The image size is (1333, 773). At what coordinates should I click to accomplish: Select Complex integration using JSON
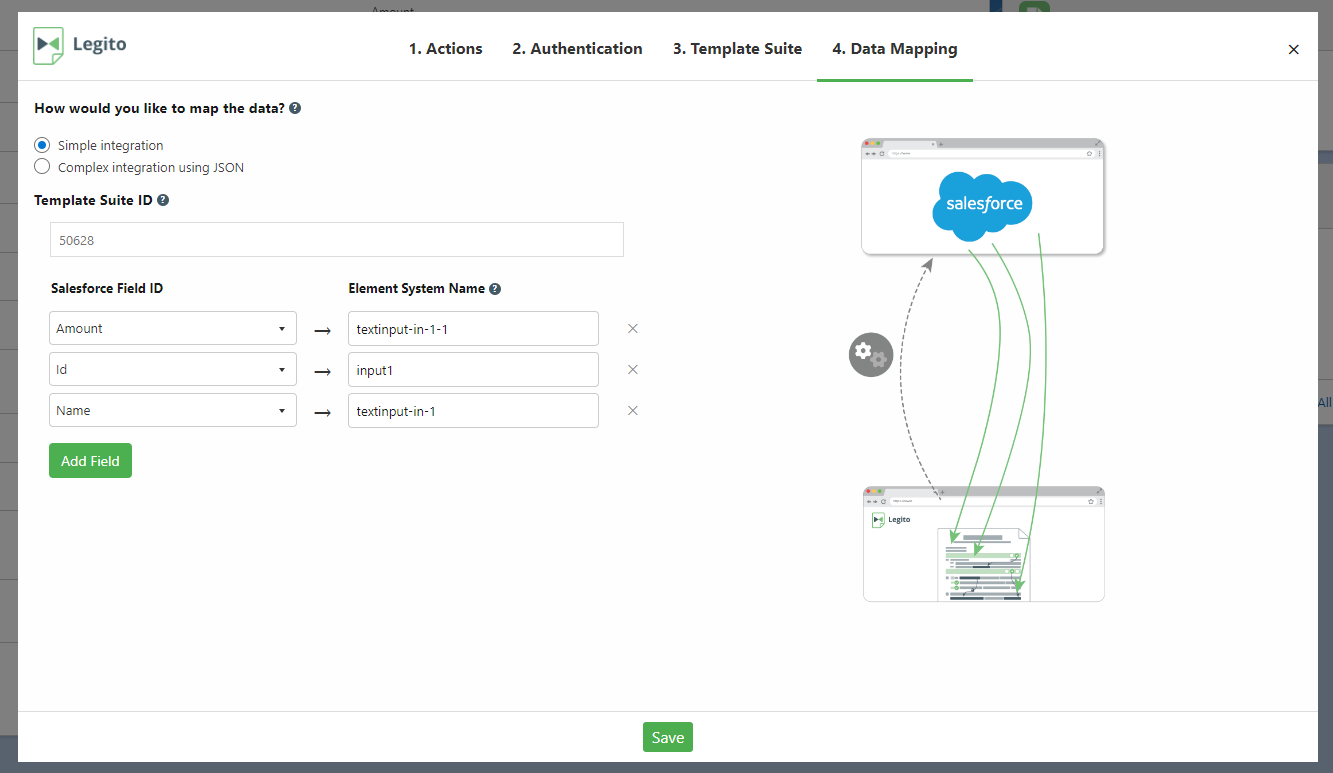(x=42, y=167)
